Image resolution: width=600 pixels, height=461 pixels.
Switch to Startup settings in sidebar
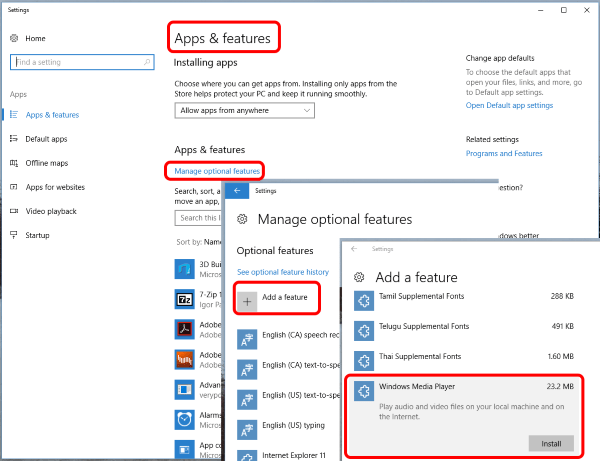point(37,235)
